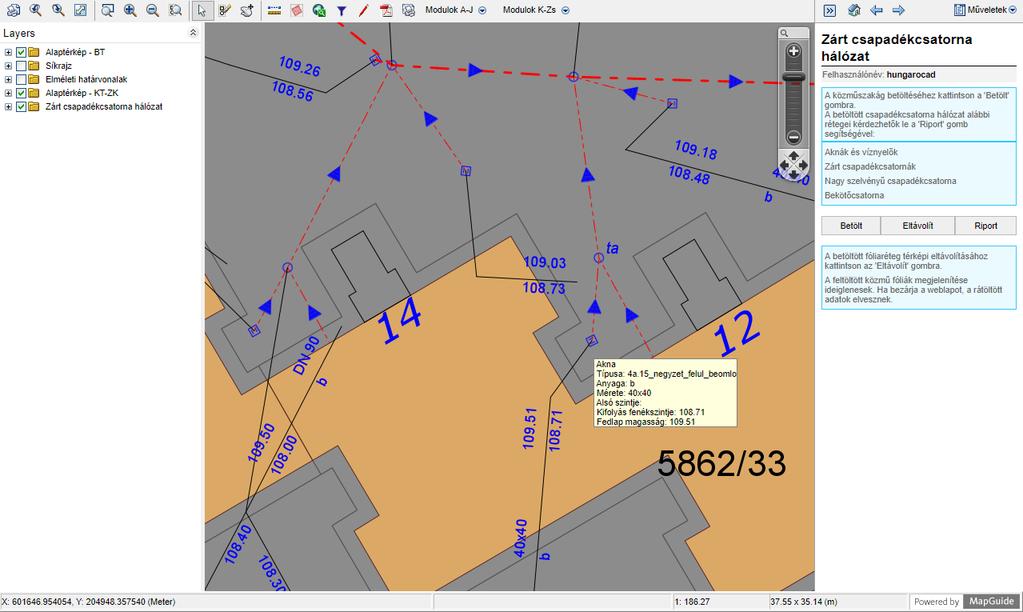
Task: Open the Műveletek dropdown menu
Action: 985,10
